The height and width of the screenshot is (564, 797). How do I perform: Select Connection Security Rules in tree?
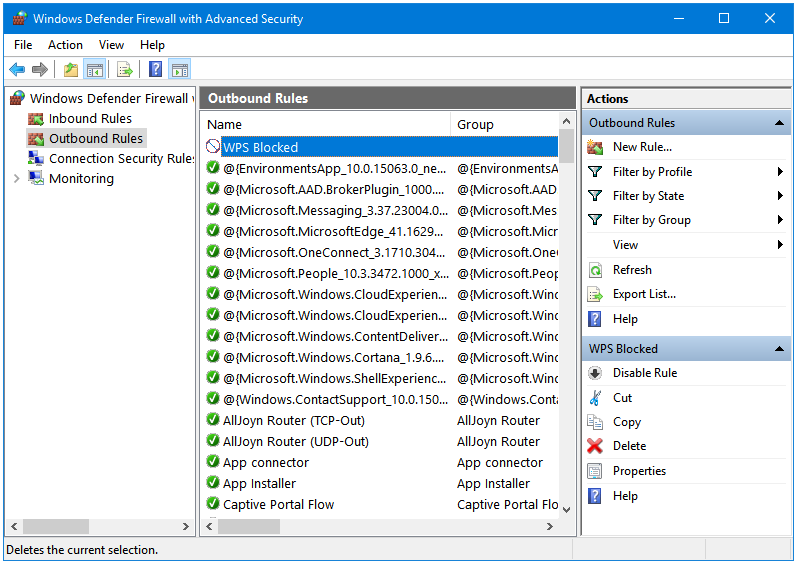(x=121, y=159)
